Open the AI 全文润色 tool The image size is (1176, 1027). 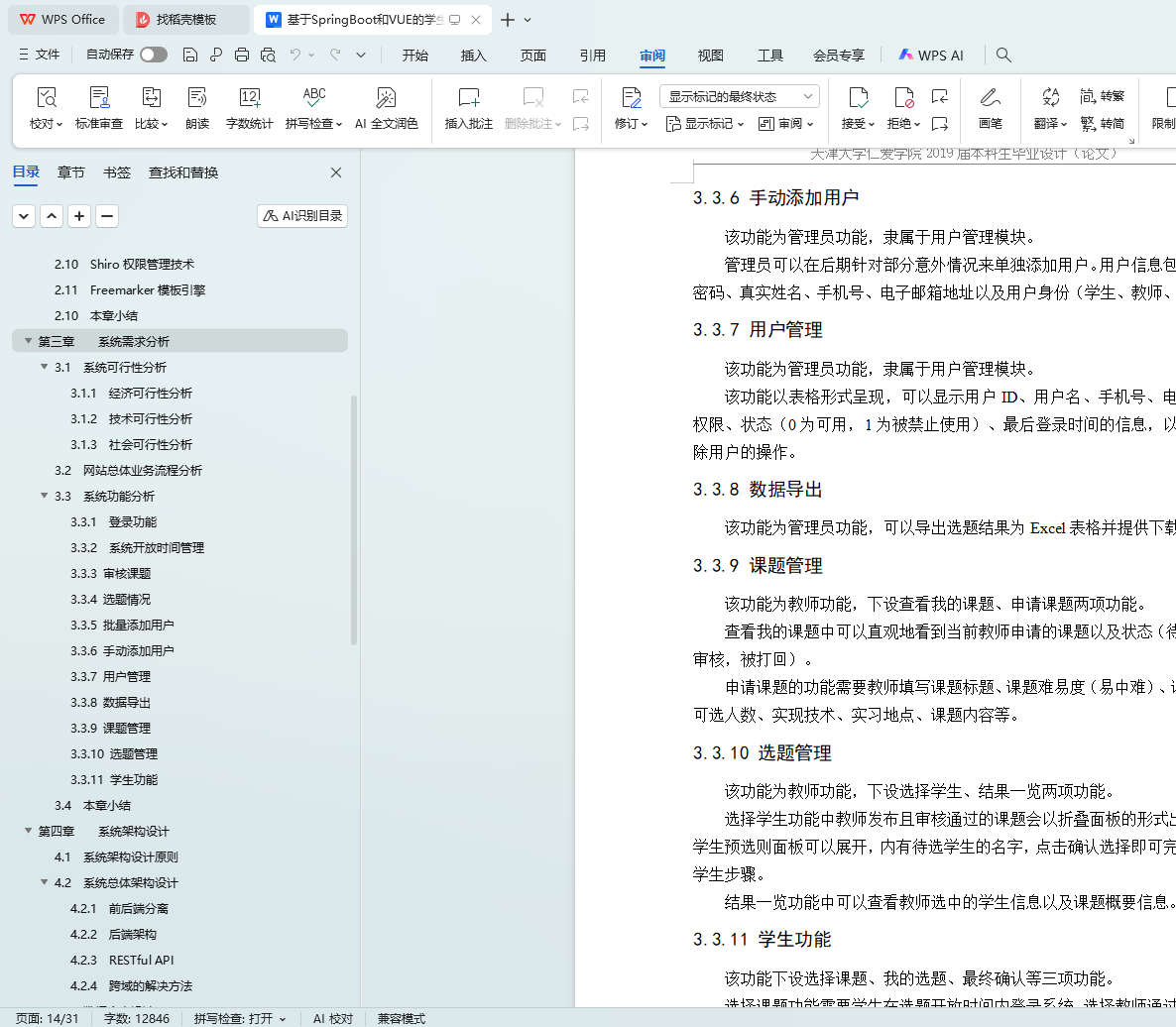386,98
